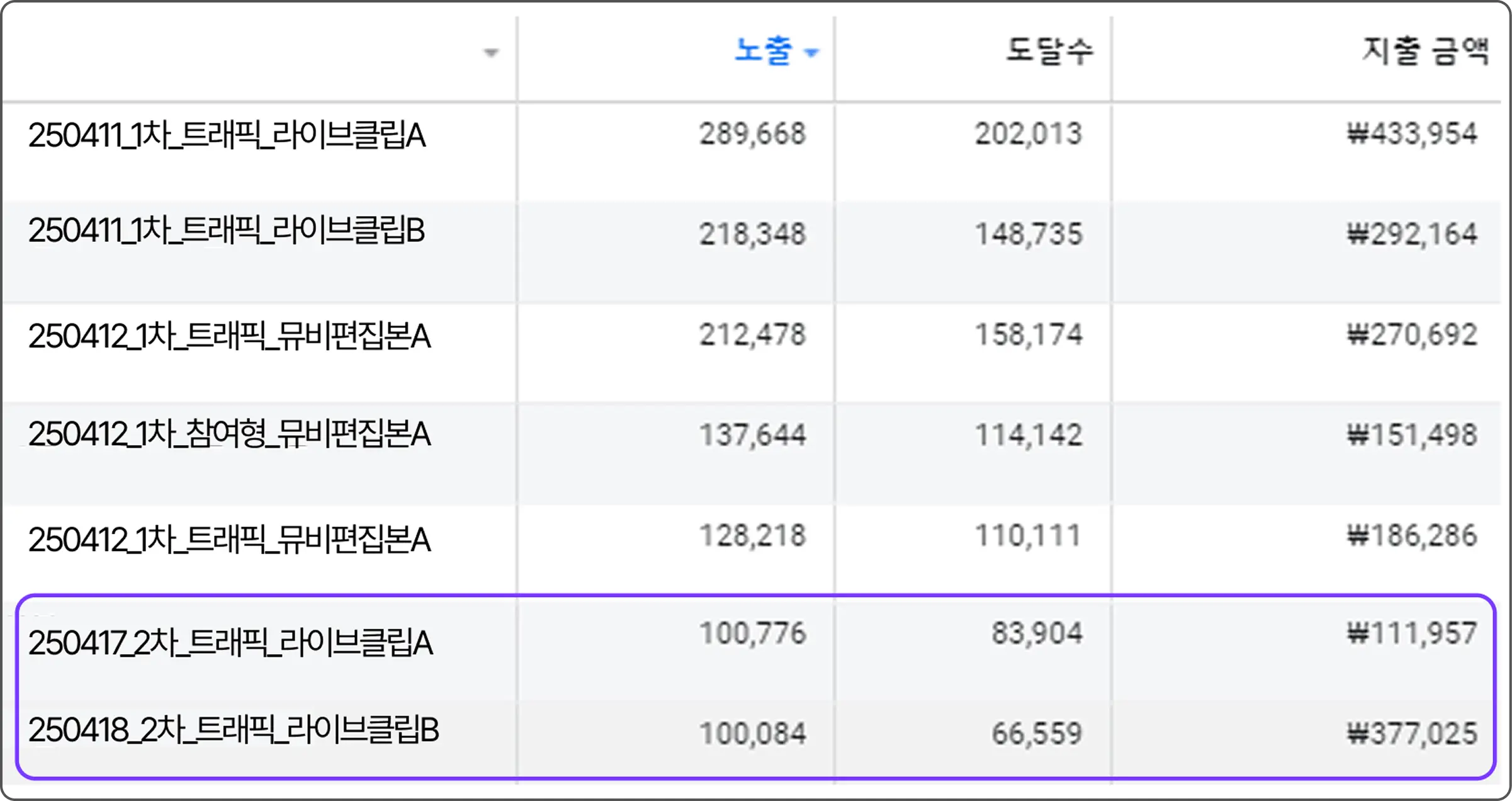
Task: Sort by the 노출 column header
Action: 763,51
